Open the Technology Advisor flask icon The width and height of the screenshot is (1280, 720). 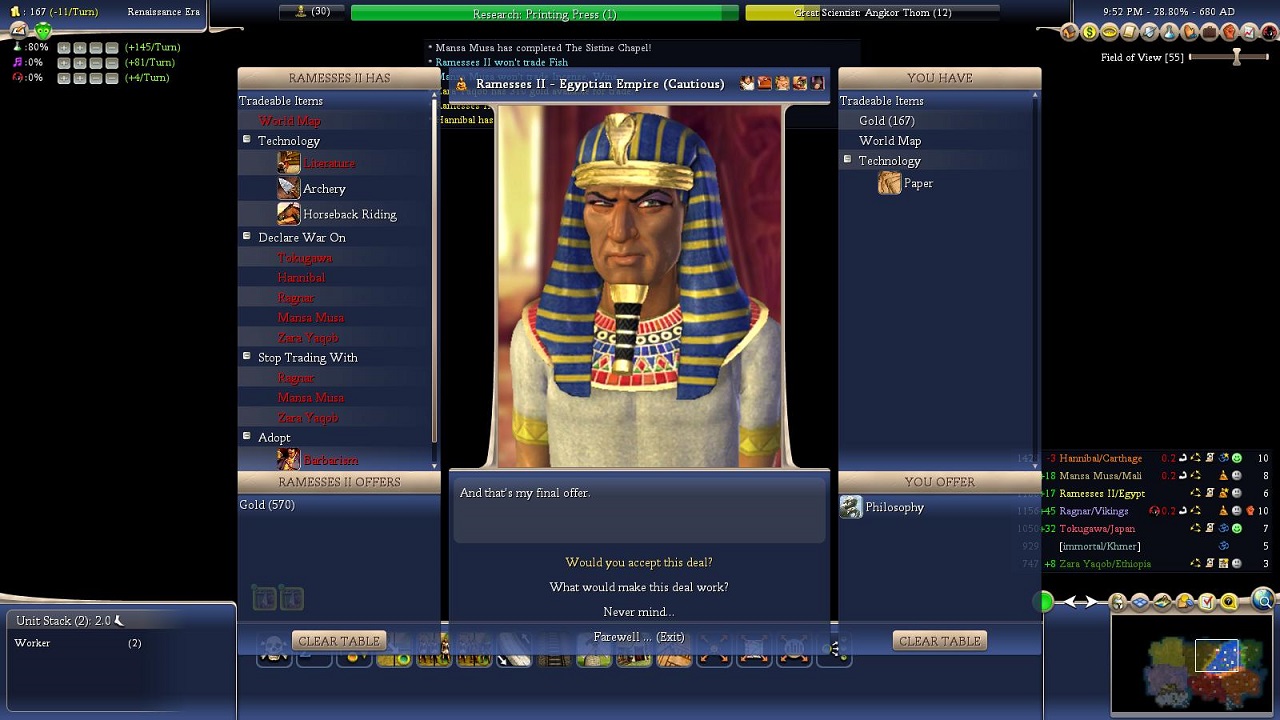click(x=1169, y=32)
